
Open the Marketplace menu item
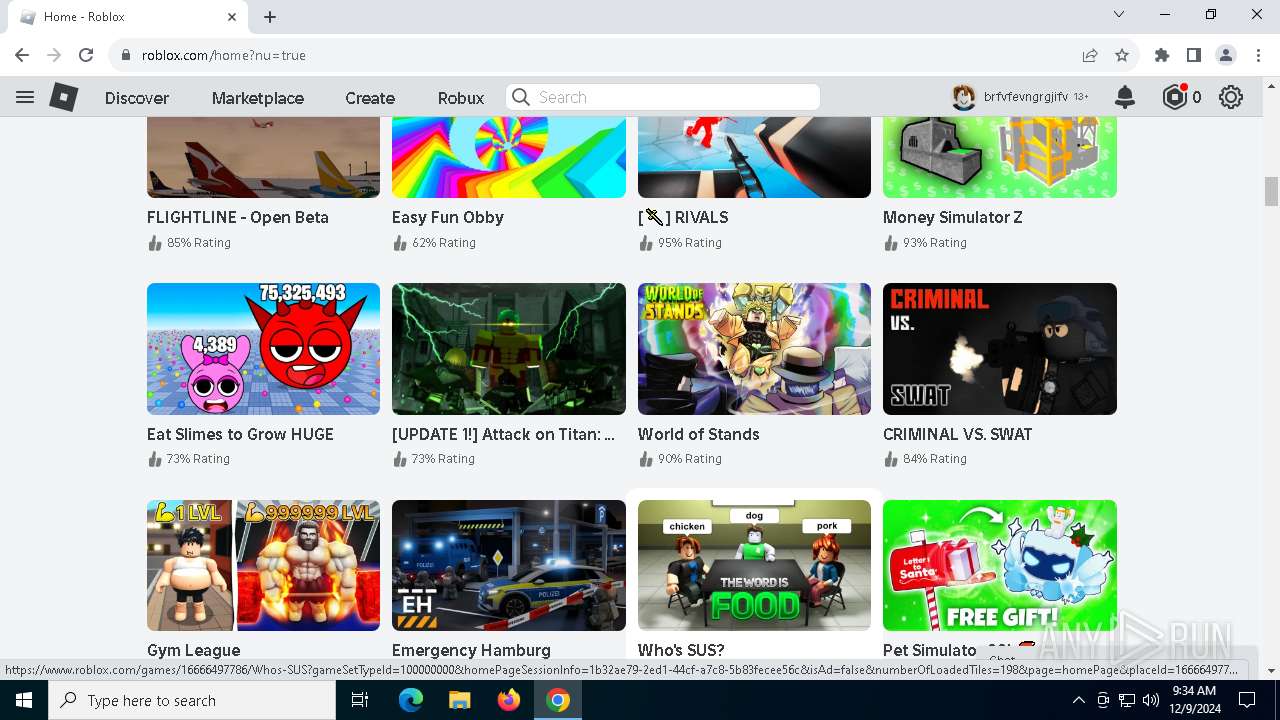click(x=258, y=98)
